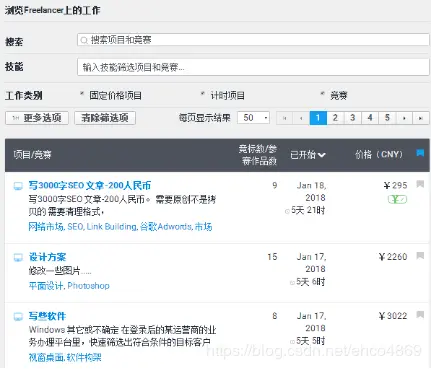The image size is (431, 369).
Task: Go to the next page arrow
Action: pyautogui.click(x=404, y=118)
